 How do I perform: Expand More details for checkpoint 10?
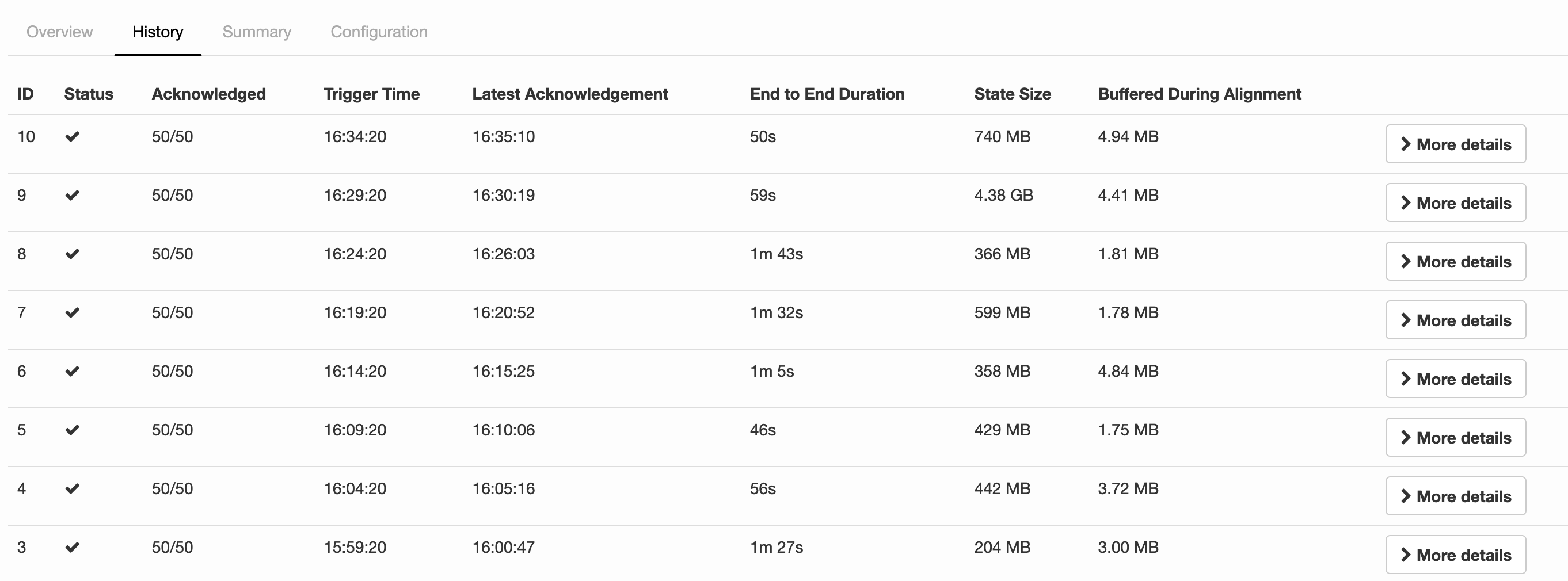pyautogui.click(x=1455, y=144)
